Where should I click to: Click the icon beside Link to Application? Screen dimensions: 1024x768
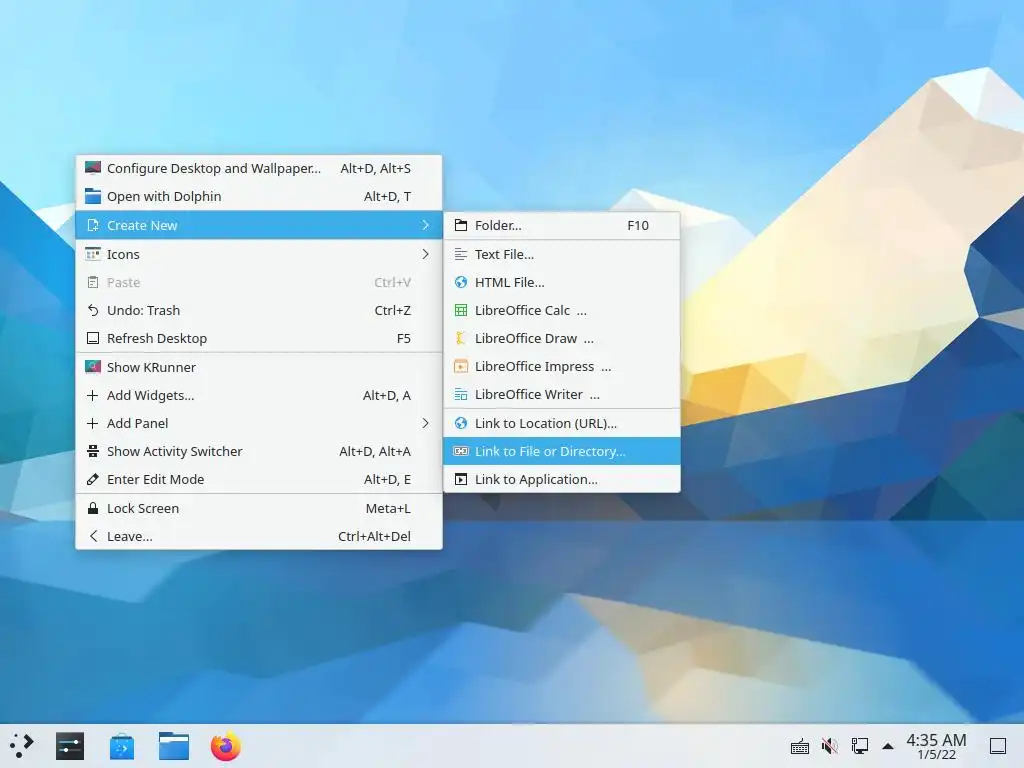[460, 479]
